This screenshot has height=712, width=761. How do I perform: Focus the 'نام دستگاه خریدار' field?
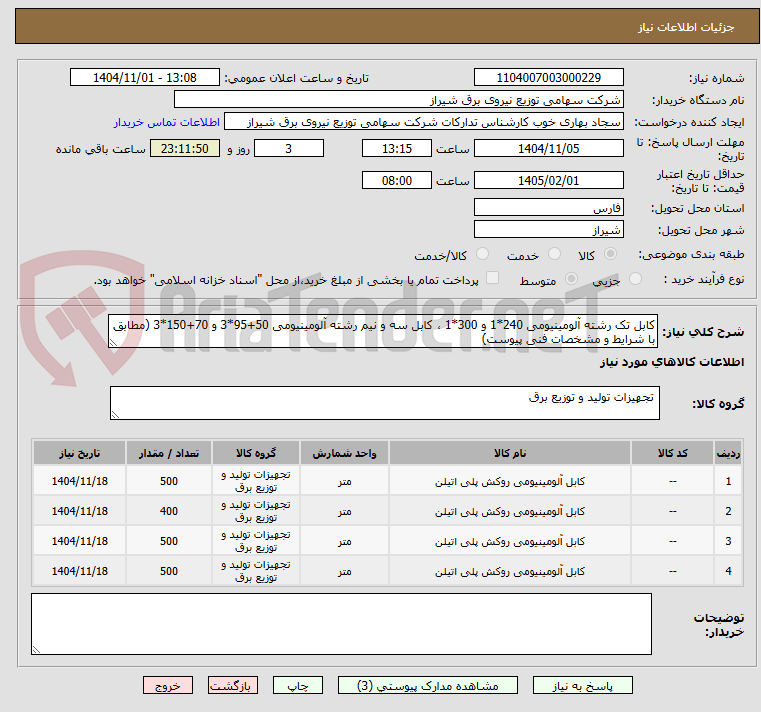pos(398,100)
